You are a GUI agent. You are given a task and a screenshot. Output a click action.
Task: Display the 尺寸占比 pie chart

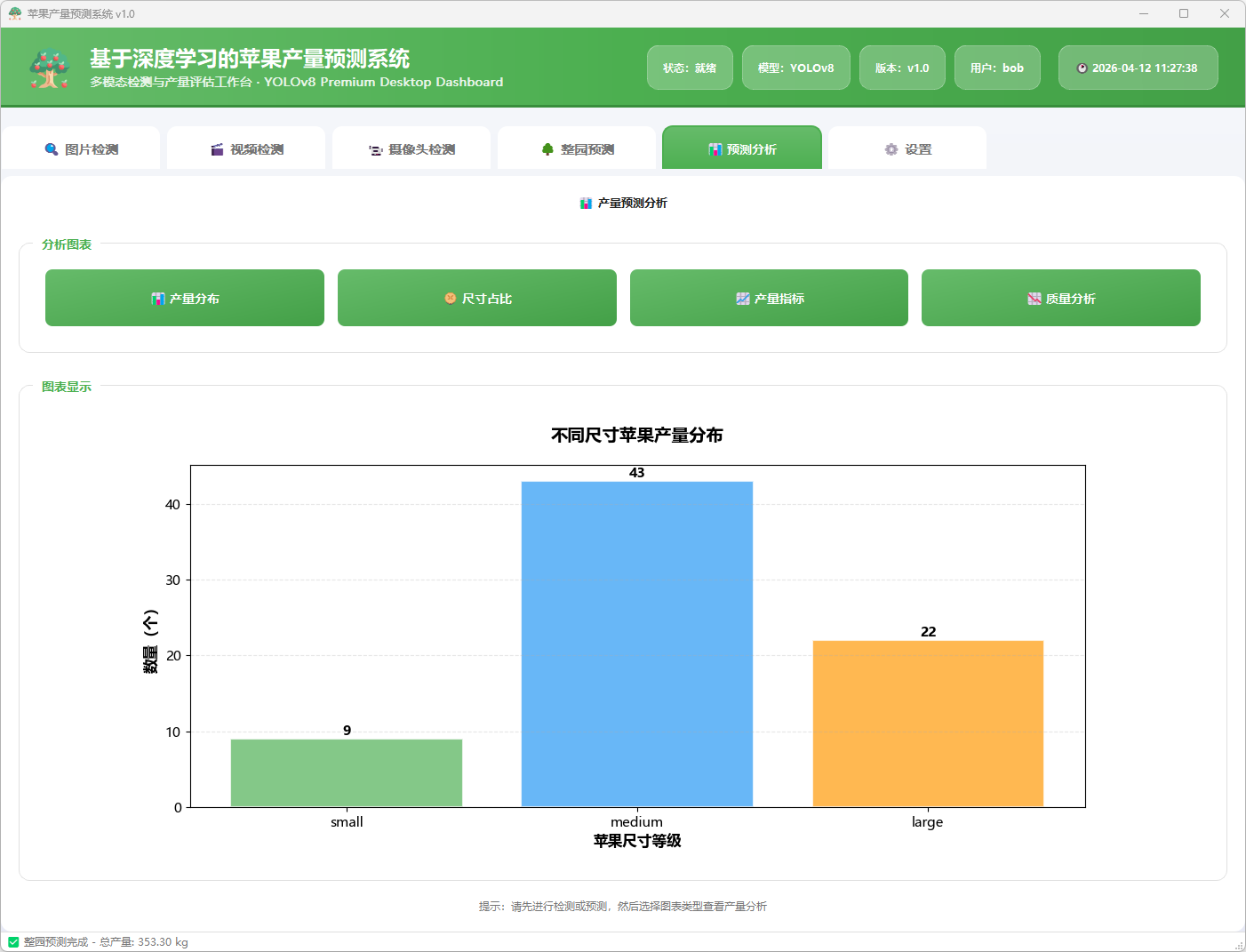[477, 299]
